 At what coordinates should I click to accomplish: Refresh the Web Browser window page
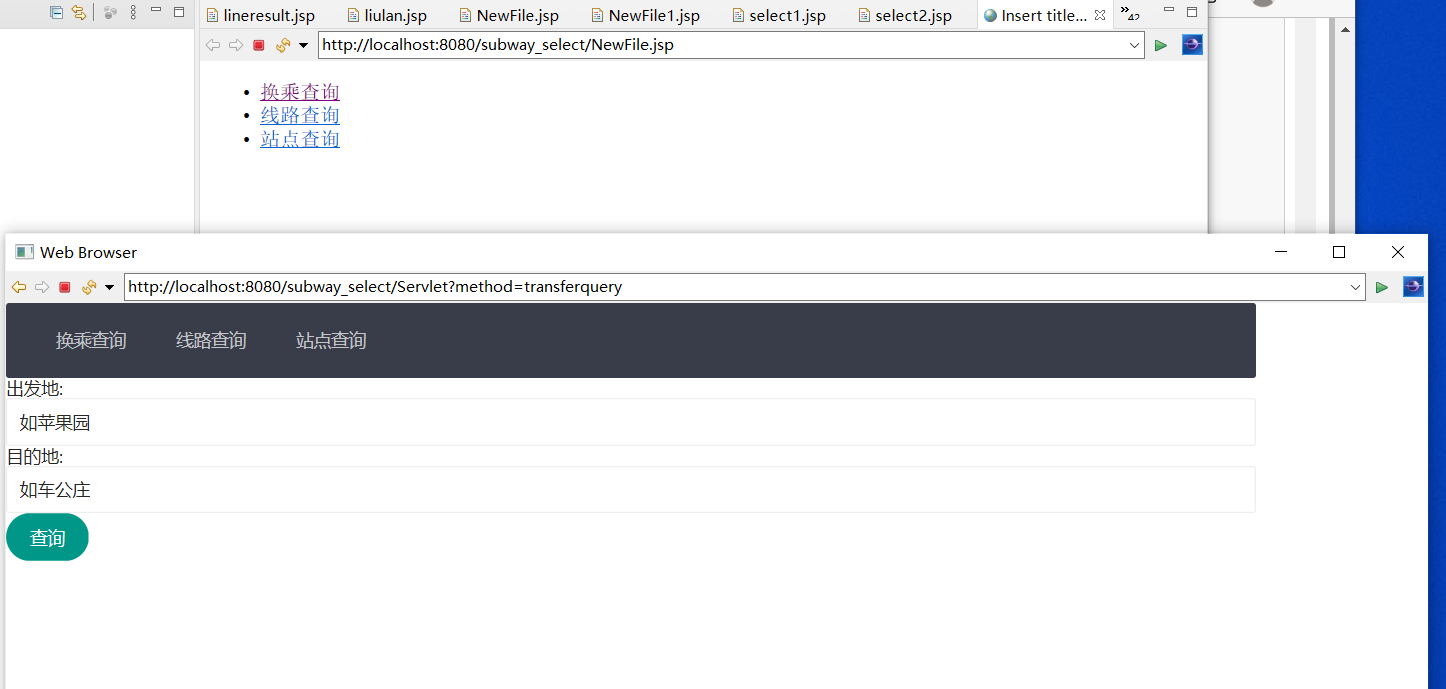coord(89,287)
